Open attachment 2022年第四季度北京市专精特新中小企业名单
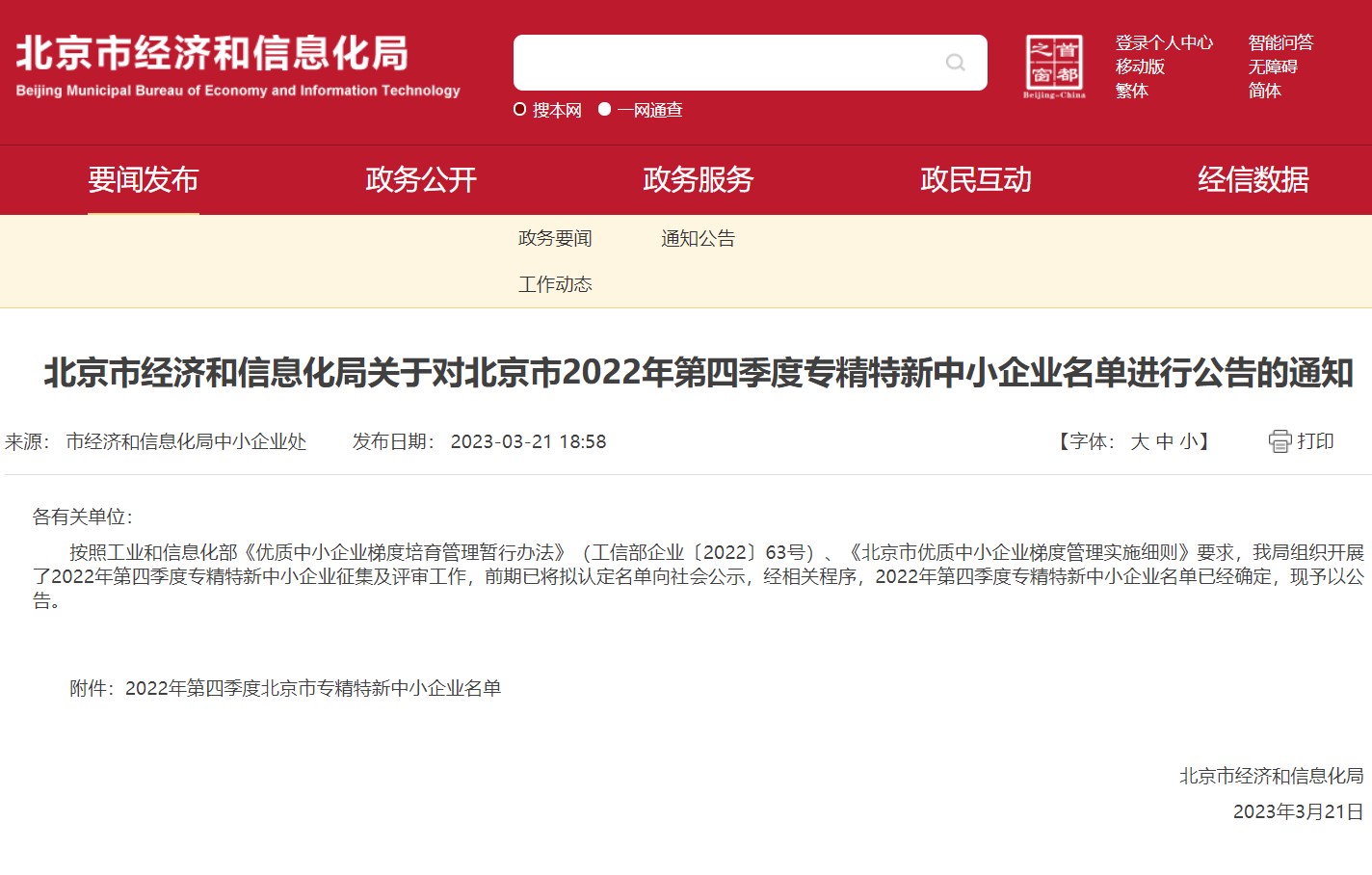The image size is (1372, 875). (x=313, y=688)
